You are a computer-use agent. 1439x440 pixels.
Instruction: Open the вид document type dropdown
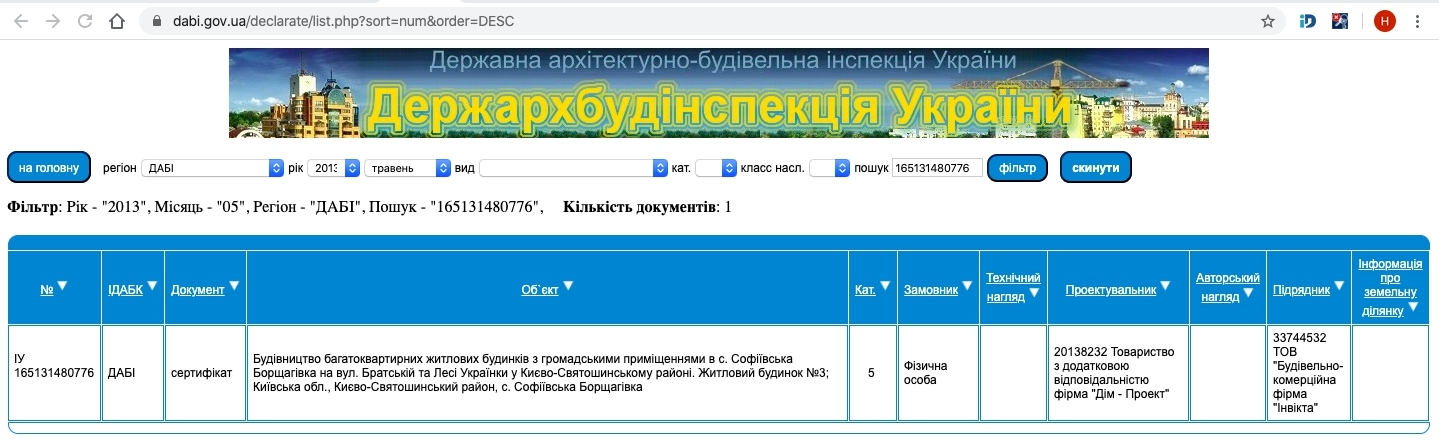click(x=573, y=168)
